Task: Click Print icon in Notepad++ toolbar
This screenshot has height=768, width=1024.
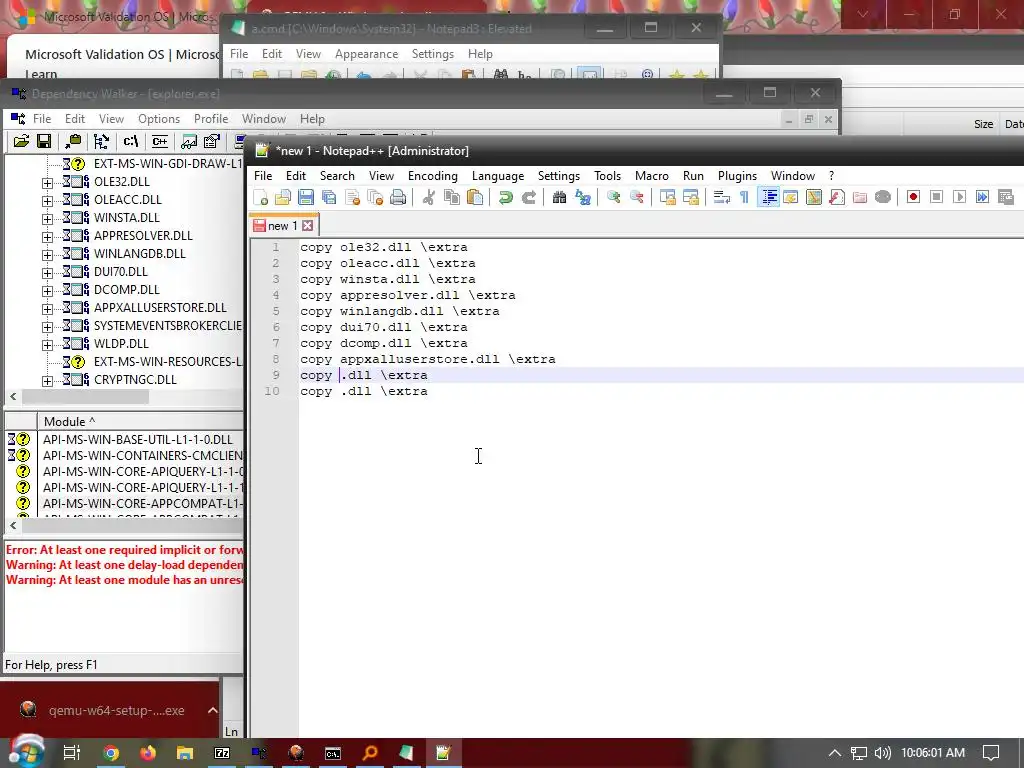Action: [x=398, y=197]
